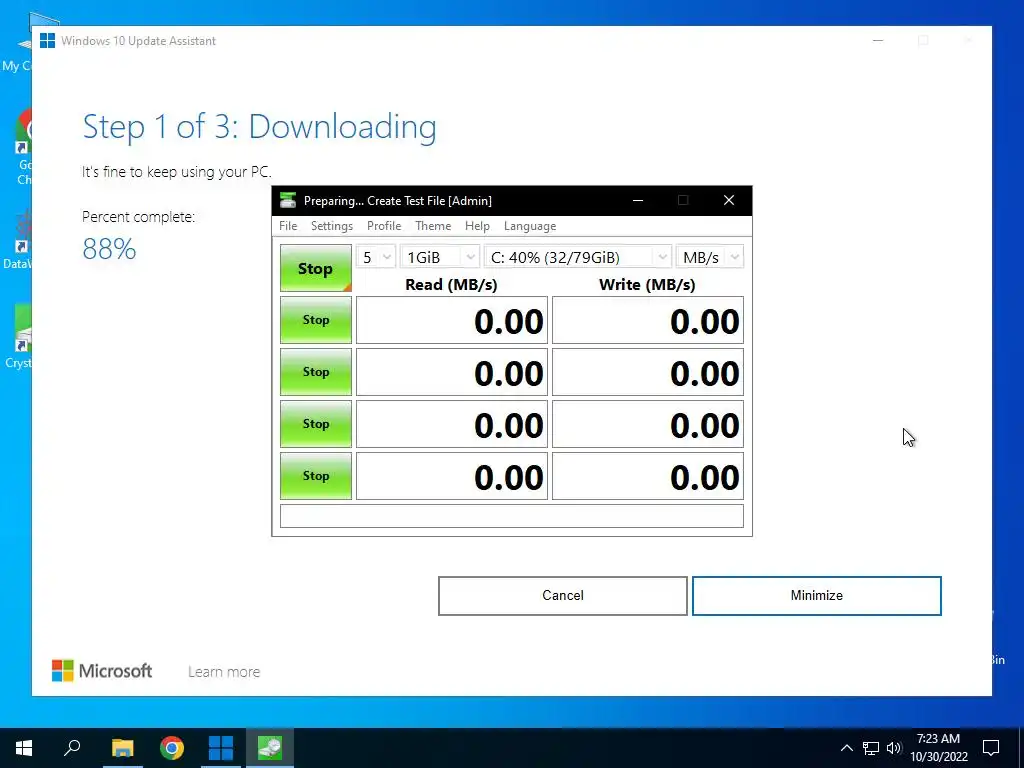
Task: Click the first row Write value 0.00
Action: coord(648,320)
